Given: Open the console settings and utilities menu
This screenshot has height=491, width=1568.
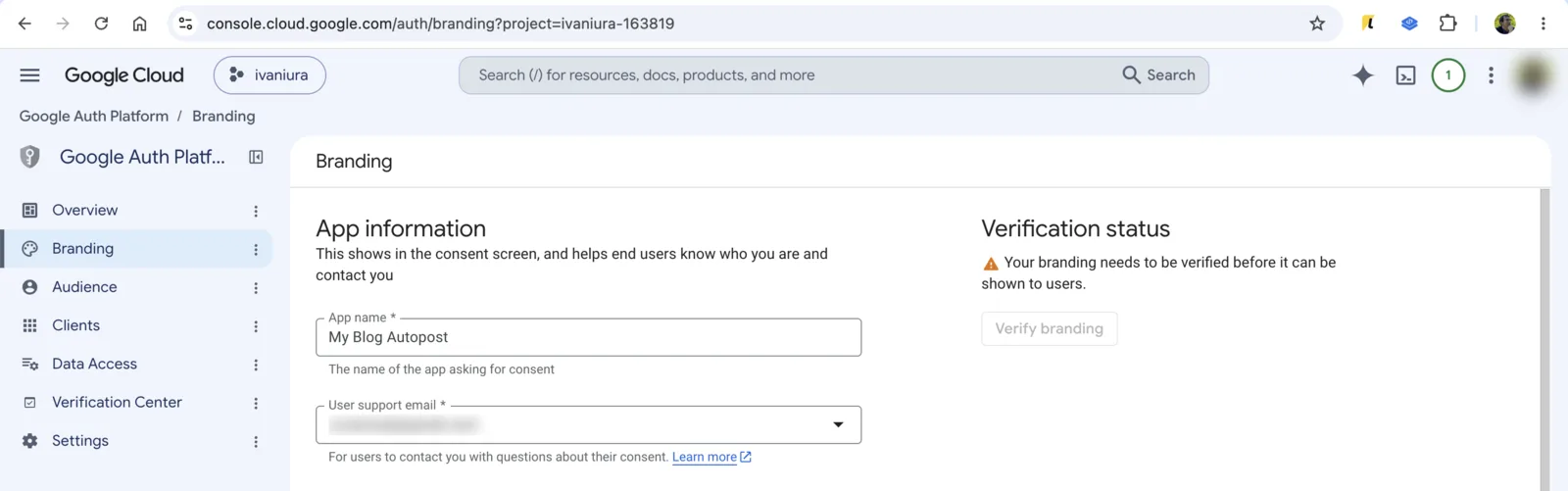Looking at the screenshot, I should tap(1492, 75).
